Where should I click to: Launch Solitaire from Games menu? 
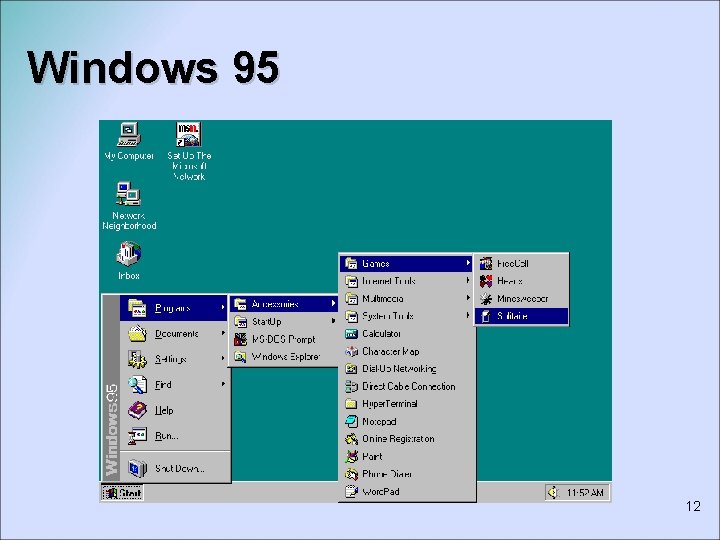tap(522, 316)
